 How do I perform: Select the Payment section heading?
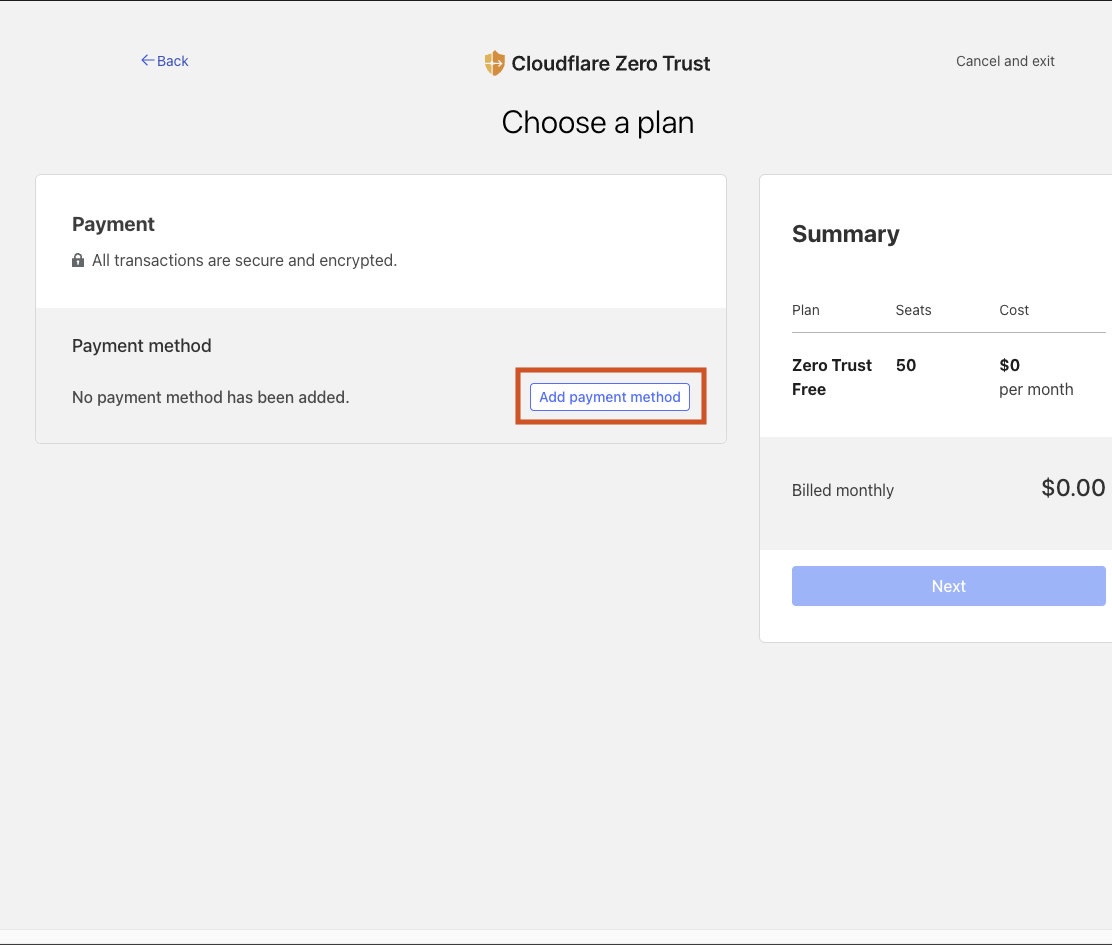(113, 224)
